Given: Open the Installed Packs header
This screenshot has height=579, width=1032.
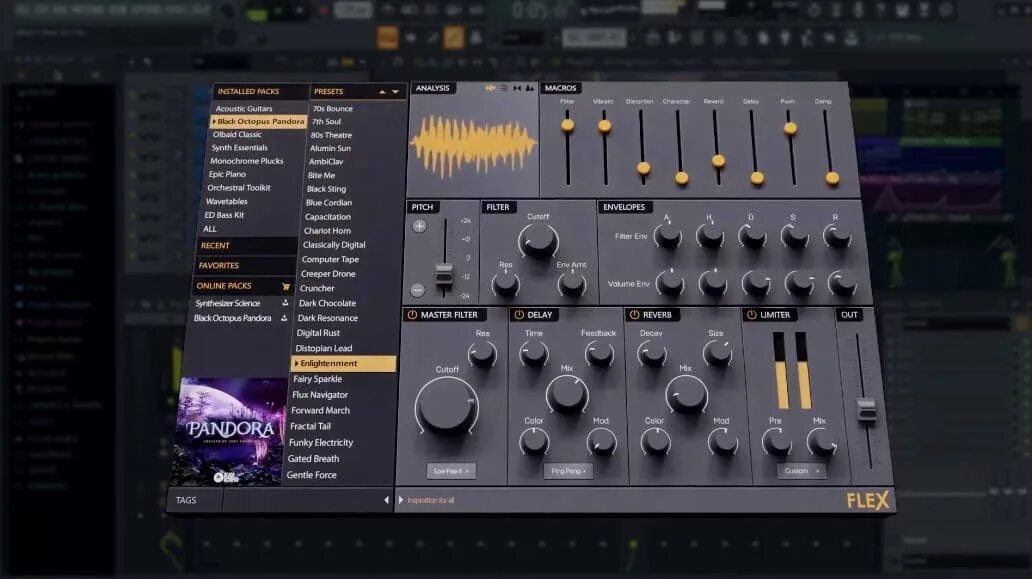Looking at the screenshot, I should coord(260,91).
